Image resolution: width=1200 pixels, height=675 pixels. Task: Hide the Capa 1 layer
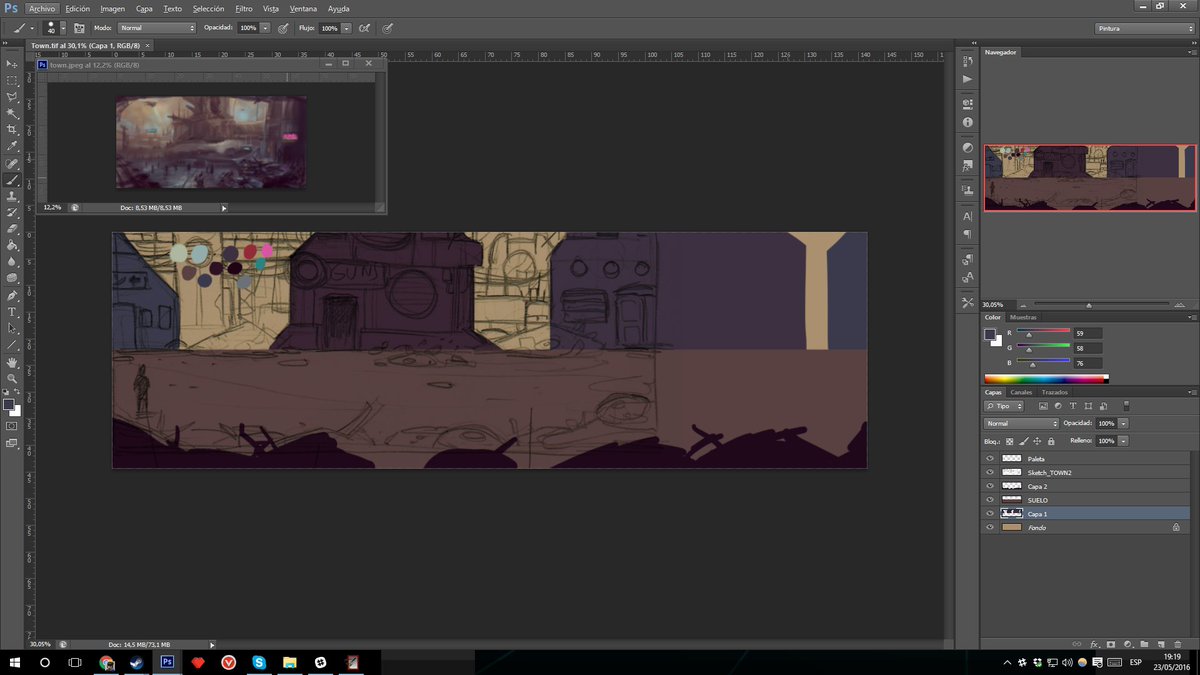coord(990,513)
